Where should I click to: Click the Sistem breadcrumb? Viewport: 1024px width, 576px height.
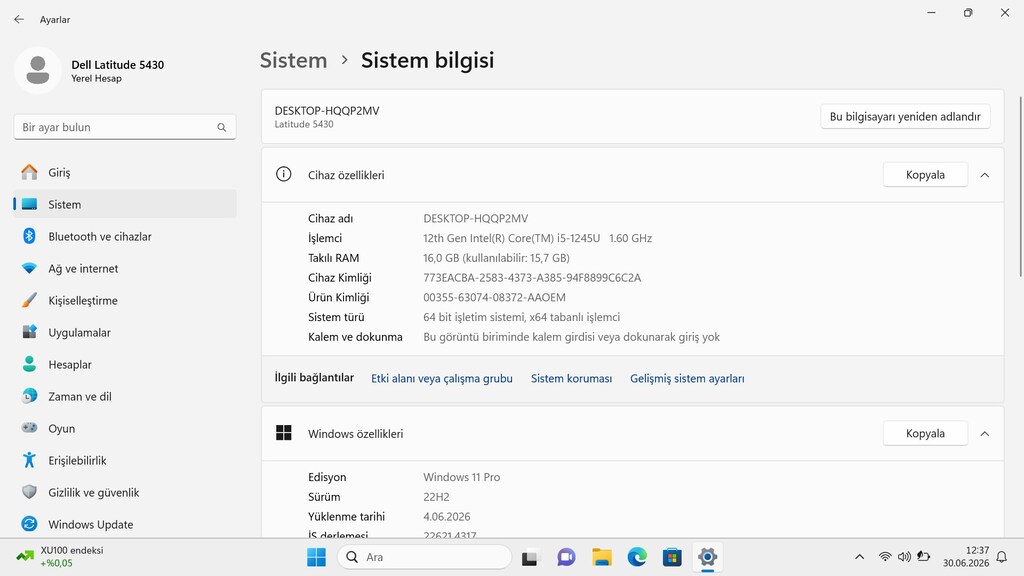(x=293, y=60)
